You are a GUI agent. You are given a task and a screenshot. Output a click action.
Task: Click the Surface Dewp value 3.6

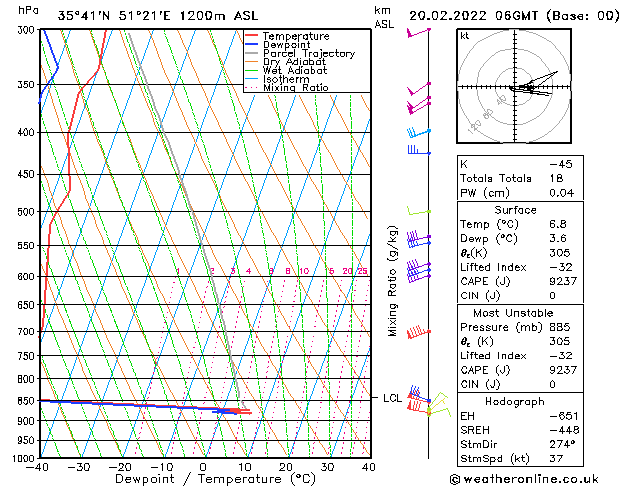[558, 239]
